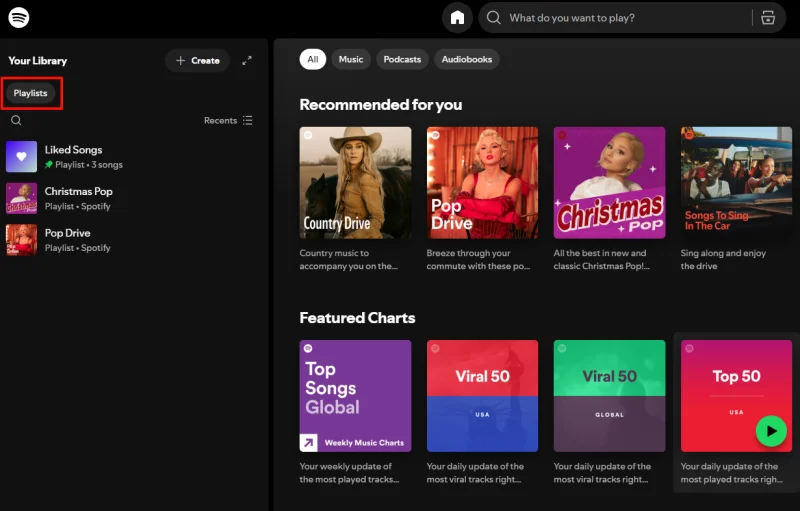Viewport: 800px width, 511px height.
Task: Click 'Breeze through your commute' description
Action: click(478, 260)
